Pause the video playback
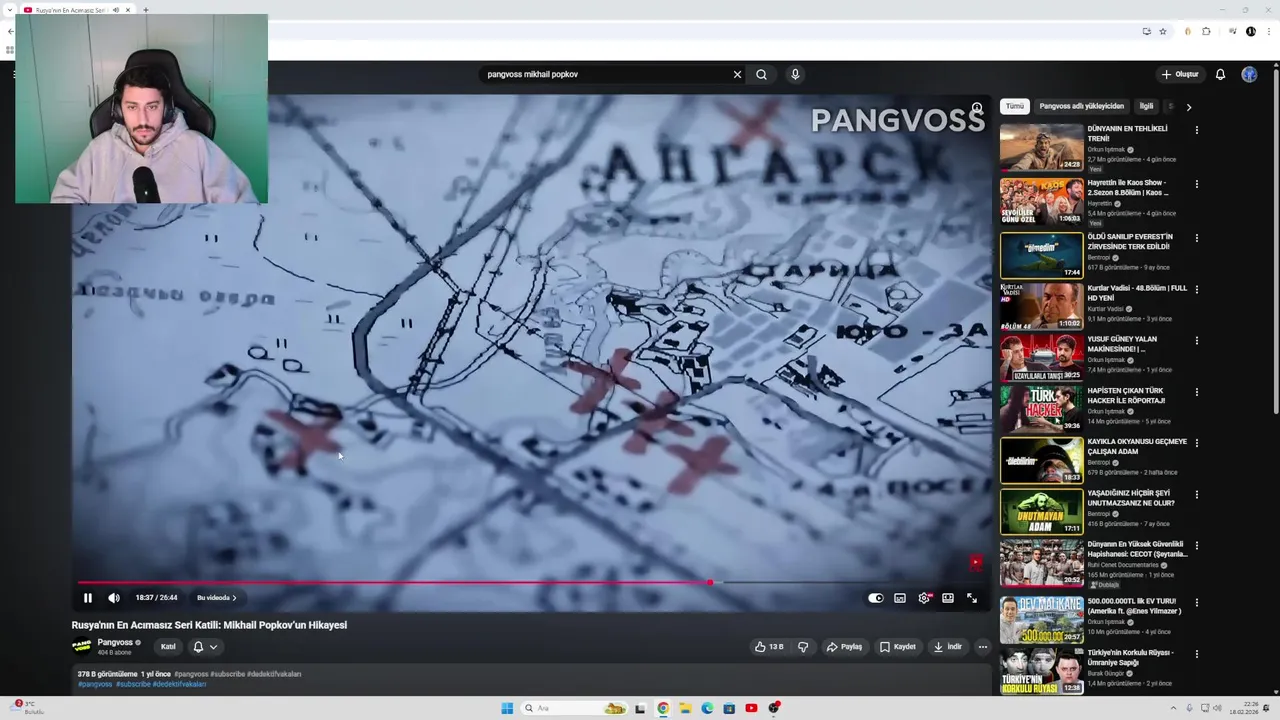This screenshot has width=1280, height=720. coord(87,598)
